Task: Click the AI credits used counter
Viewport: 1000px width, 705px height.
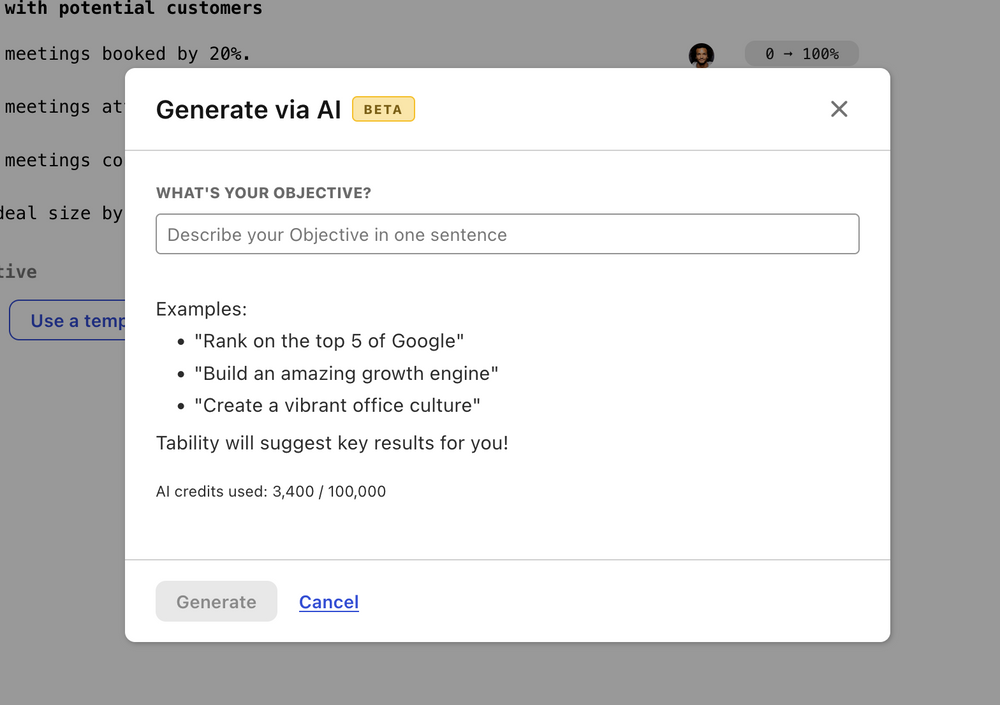Action: pyautogui.click(x=270, y=491)
